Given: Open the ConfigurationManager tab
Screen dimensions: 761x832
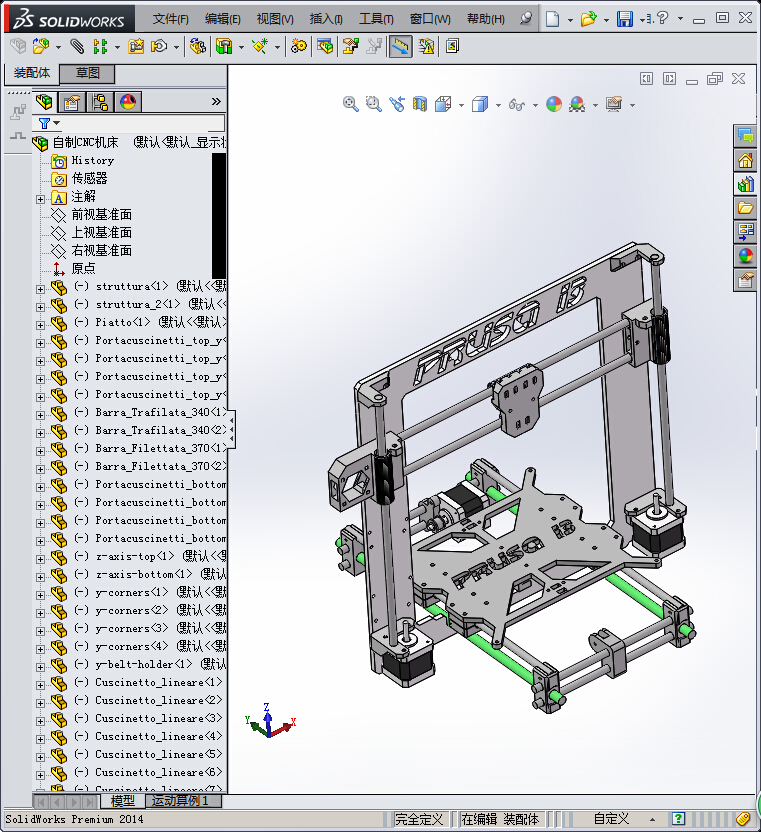Looking at the screenshot, I should (x=100, y=101).
